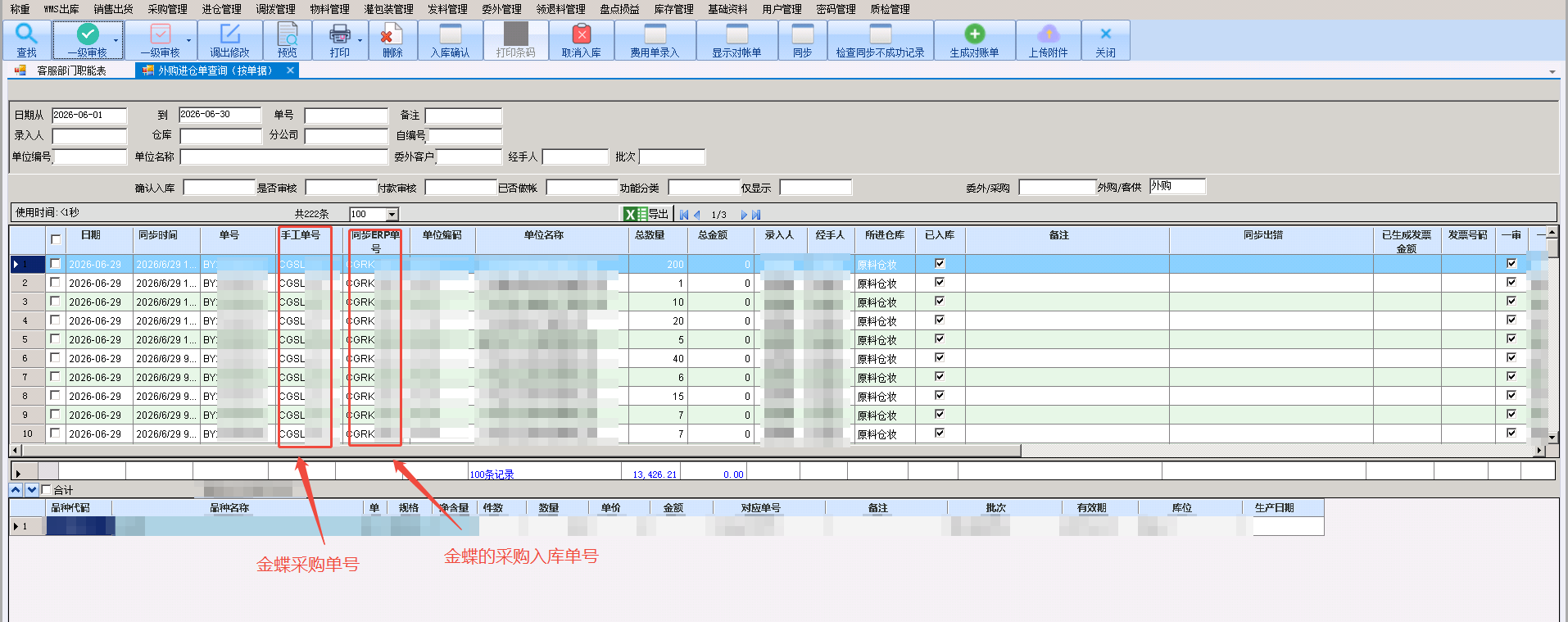This screenshot has width=1568, height=622.
Task: Click the 100条记录 link in summary row
Action: [492, 474]
